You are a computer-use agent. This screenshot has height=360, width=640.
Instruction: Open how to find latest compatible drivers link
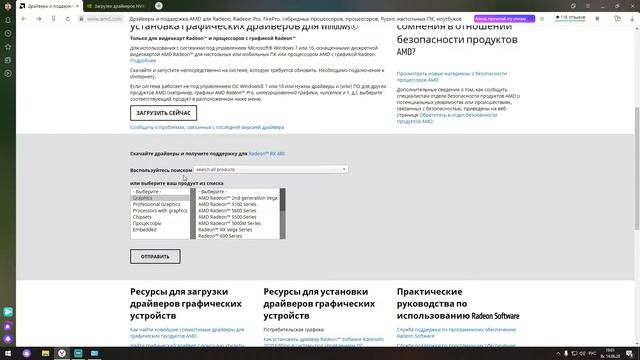(187, 333)
